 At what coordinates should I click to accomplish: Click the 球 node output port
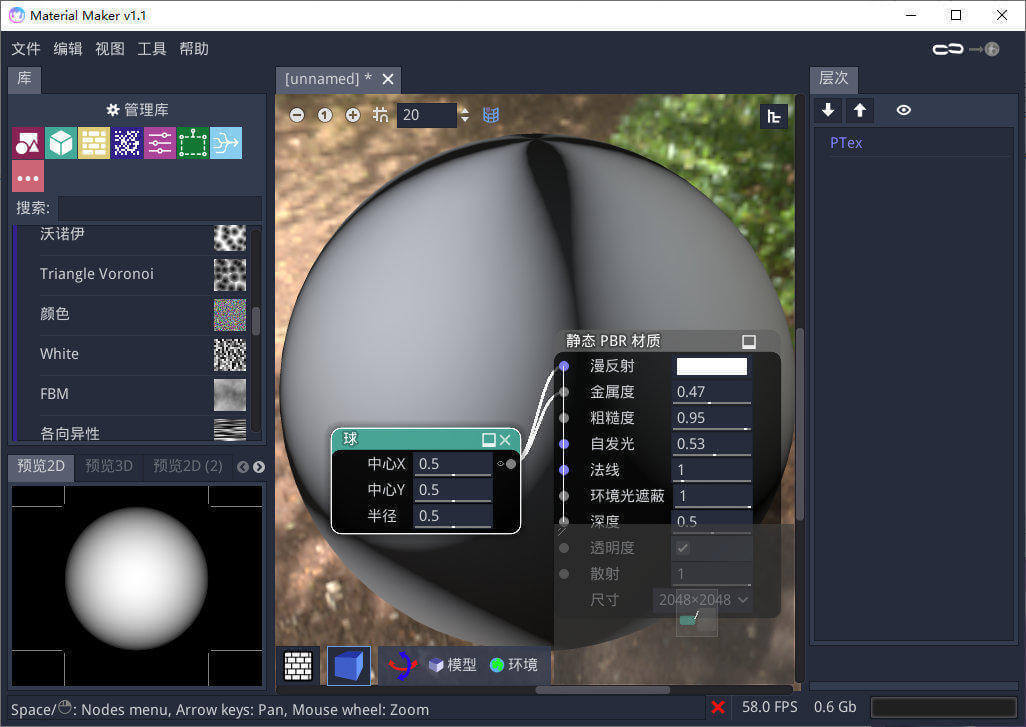click(x=510, y=464)
